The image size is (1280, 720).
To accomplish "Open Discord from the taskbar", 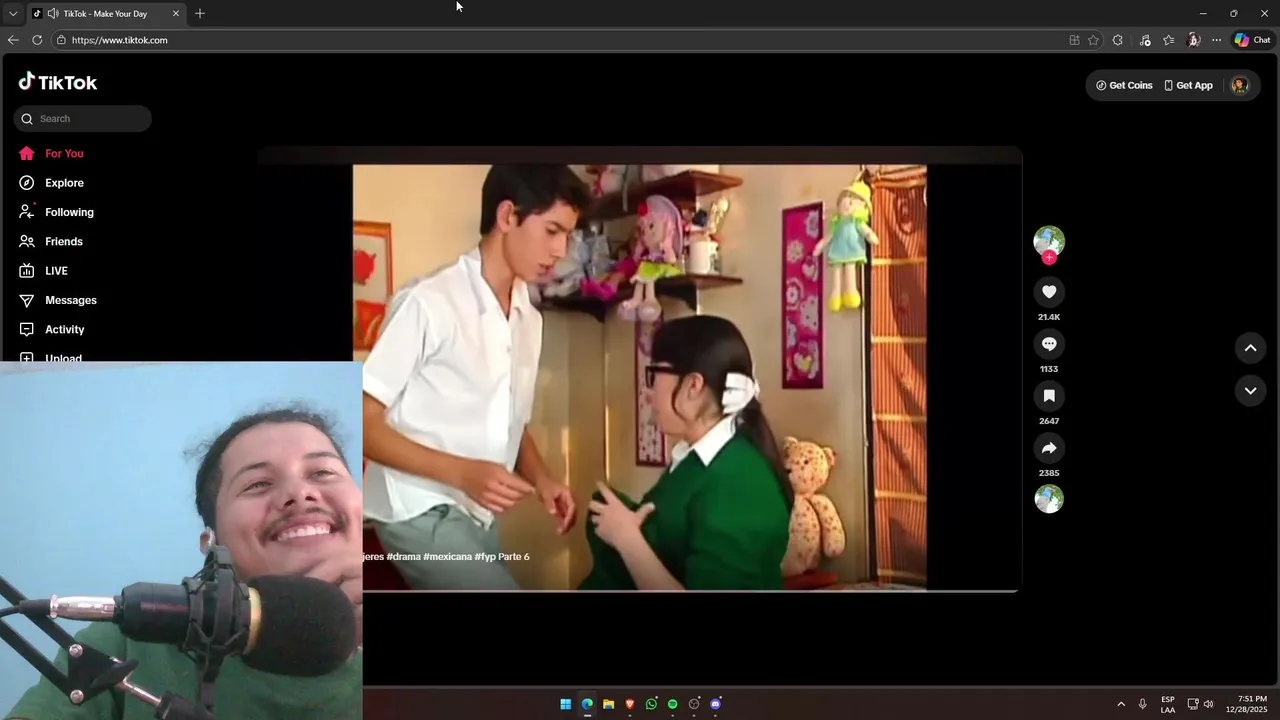I will (x=716, y=704).
